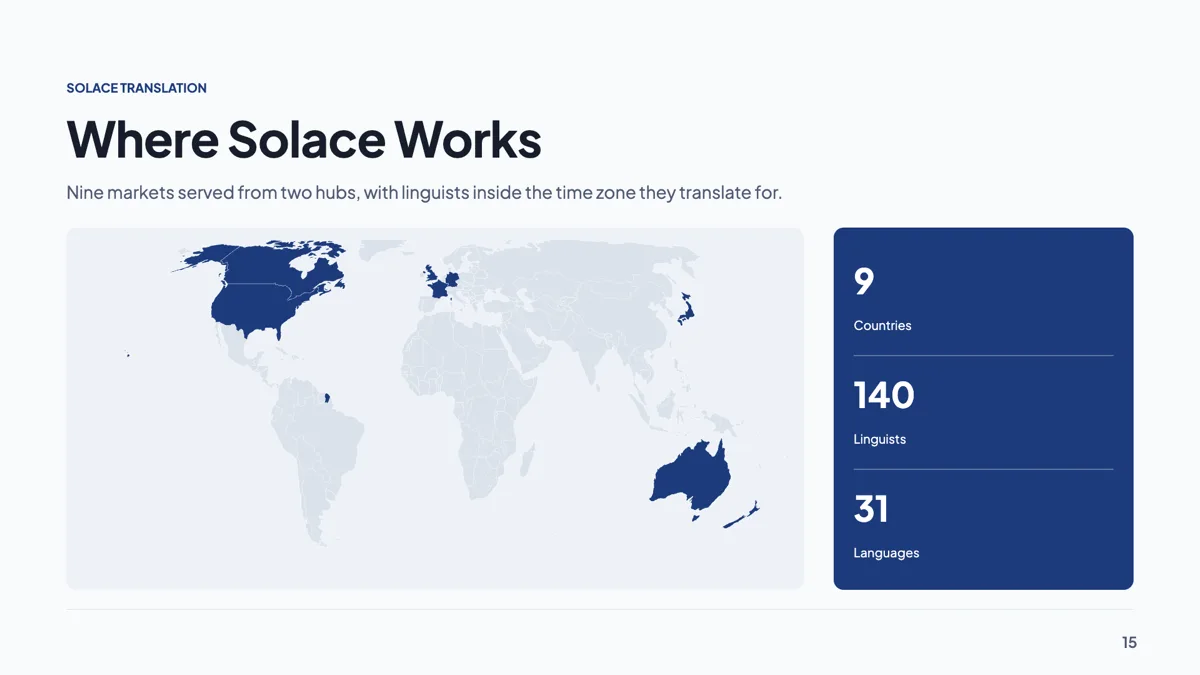The height and width of the screenshot is (675, 1200).
Task: Select the "Linguists" label
Action: [879, 439]
